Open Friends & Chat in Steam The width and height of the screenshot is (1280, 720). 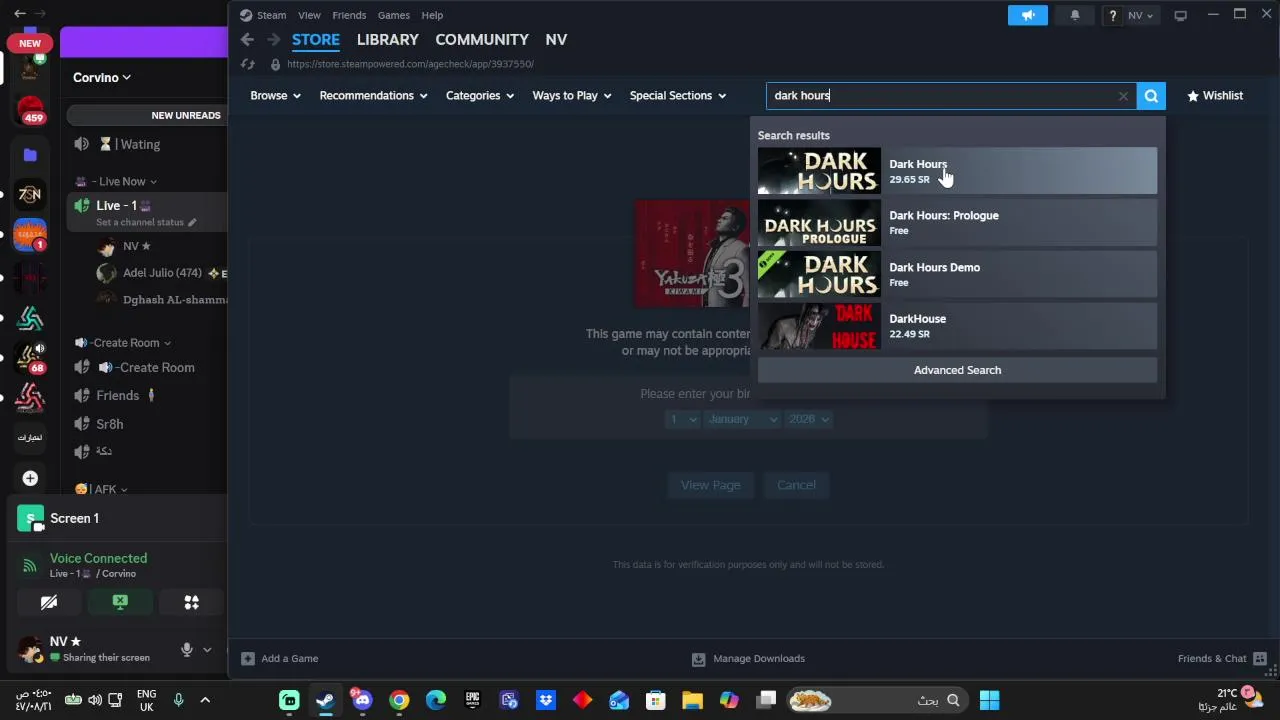tap(1222, 658)
